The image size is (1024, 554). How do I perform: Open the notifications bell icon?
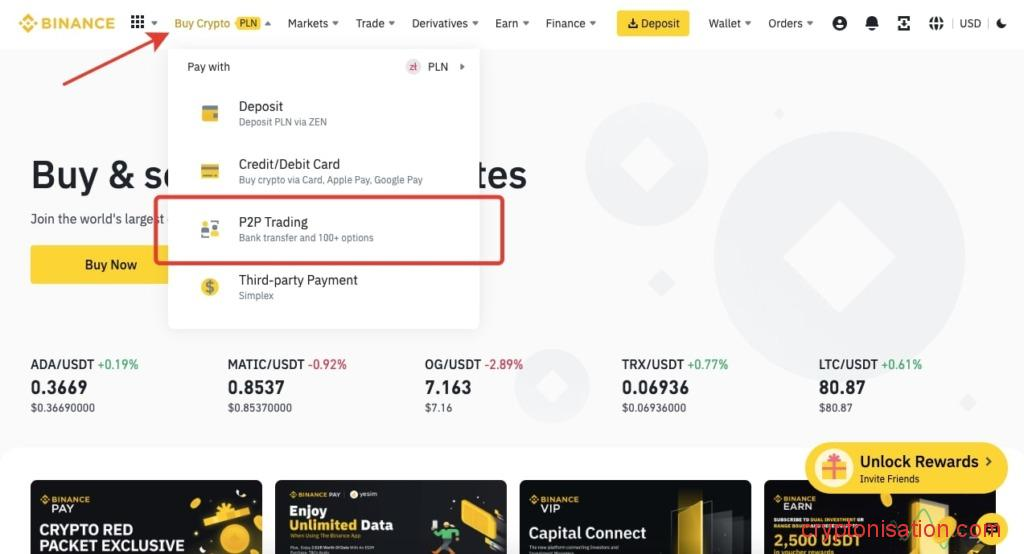coord(872,23)
